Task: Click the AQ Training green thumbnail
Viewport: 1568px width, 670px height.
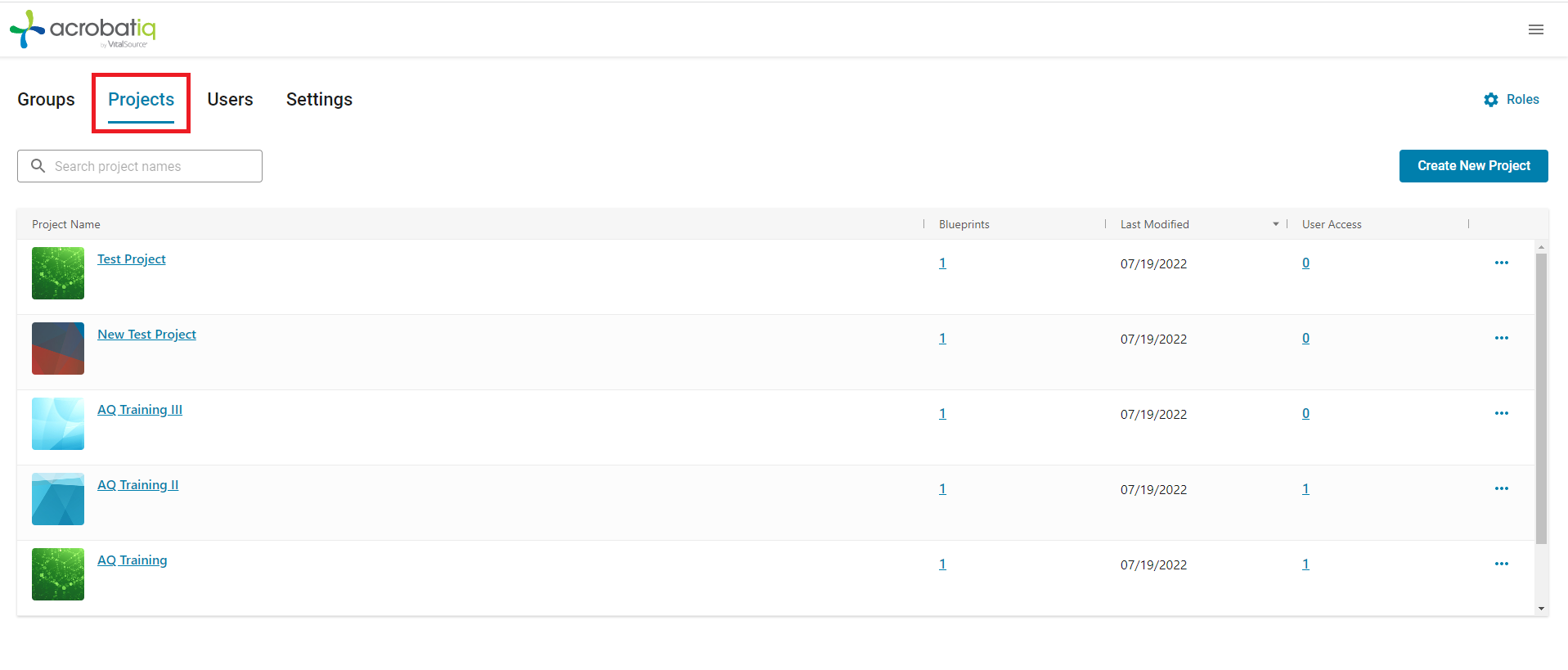Action: [x=58, y=574]
